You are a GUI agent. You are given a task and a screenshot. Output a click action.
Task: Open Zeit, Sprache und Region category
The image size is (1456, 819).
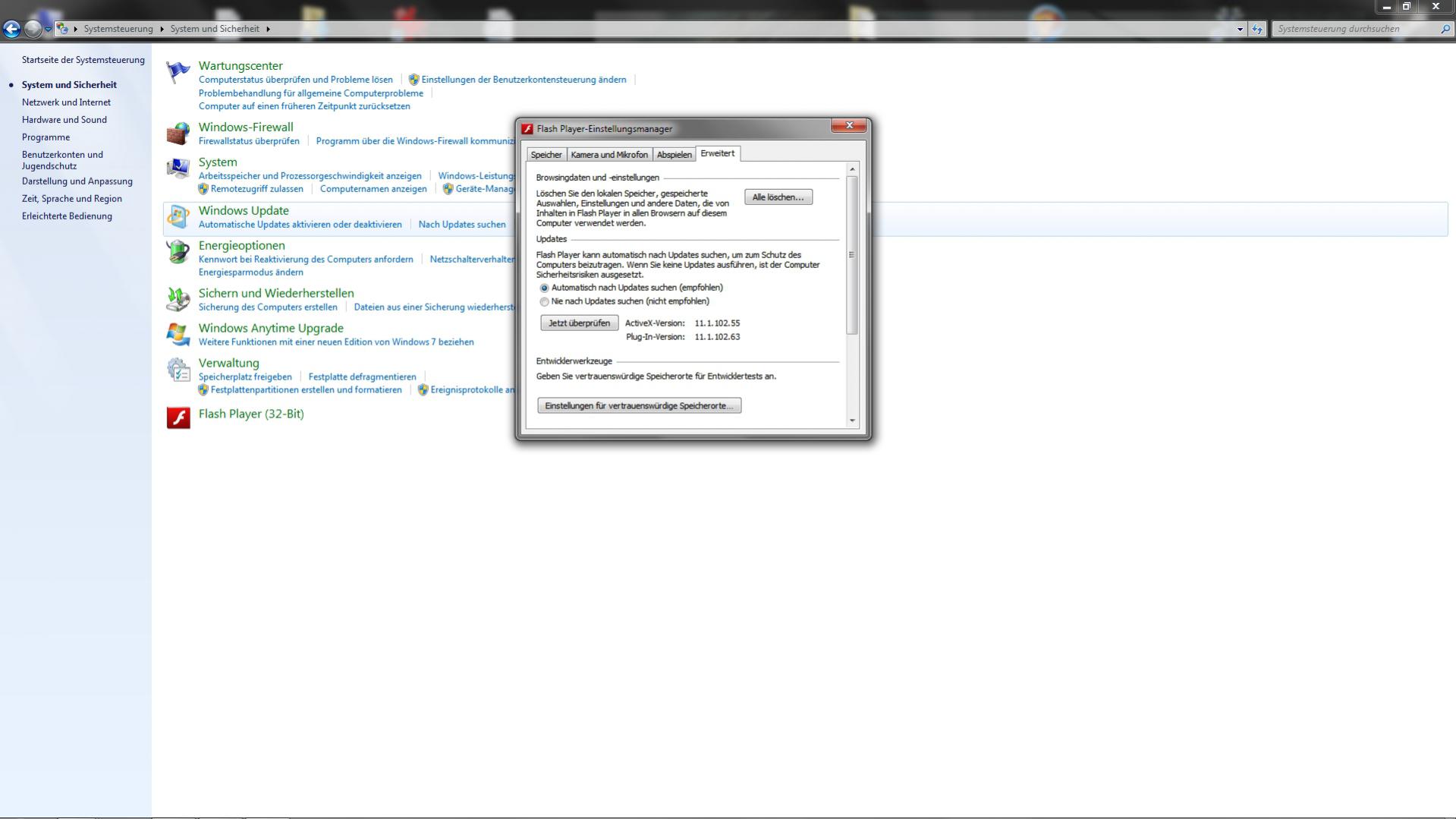[72, 199]
